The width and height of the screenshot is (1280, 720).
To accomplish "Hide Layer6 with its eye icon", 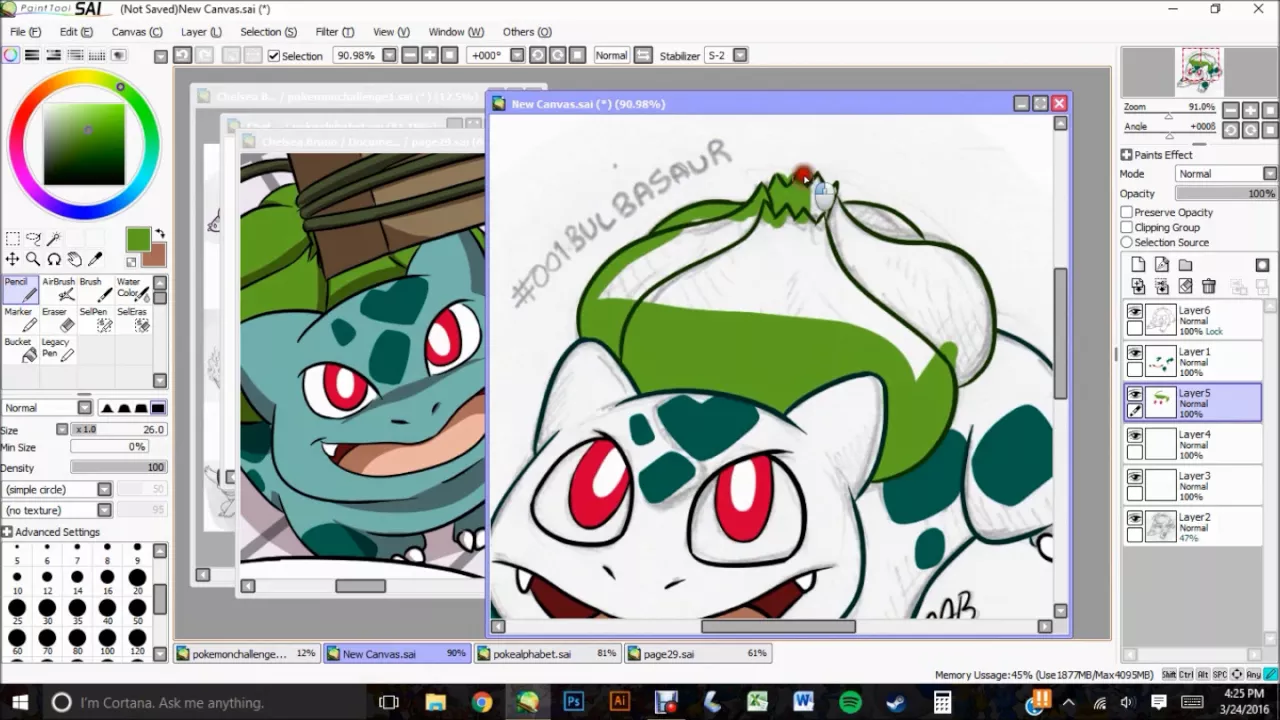I will tap(1135, 312).
